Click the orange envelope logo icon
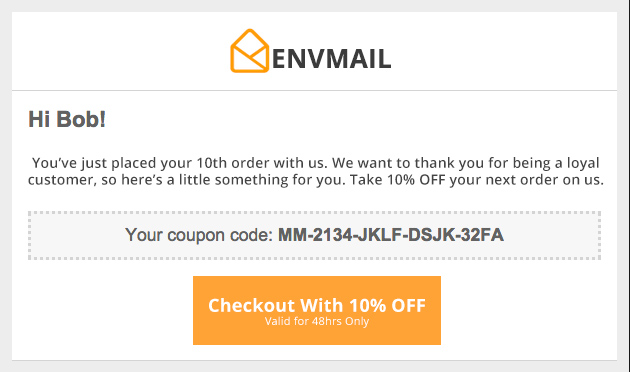Screen dimensions: 630x372 249,51
